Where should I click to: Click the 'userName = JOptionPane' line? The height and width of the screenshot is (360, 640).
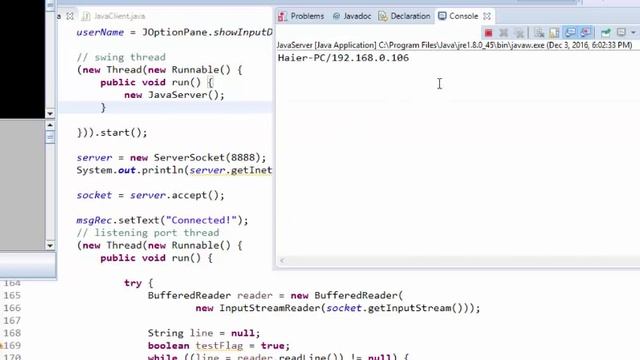coord(174,32)
